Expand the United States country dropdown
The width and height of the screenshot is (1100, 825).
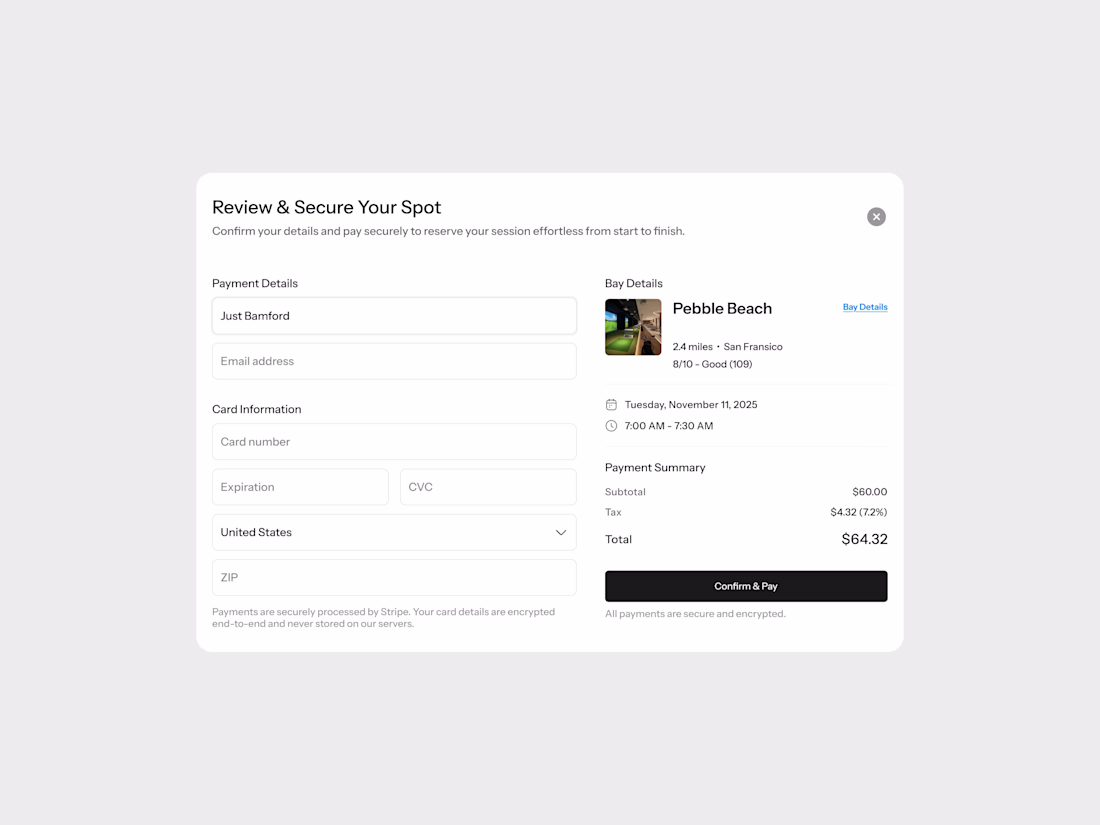(394, 532)
